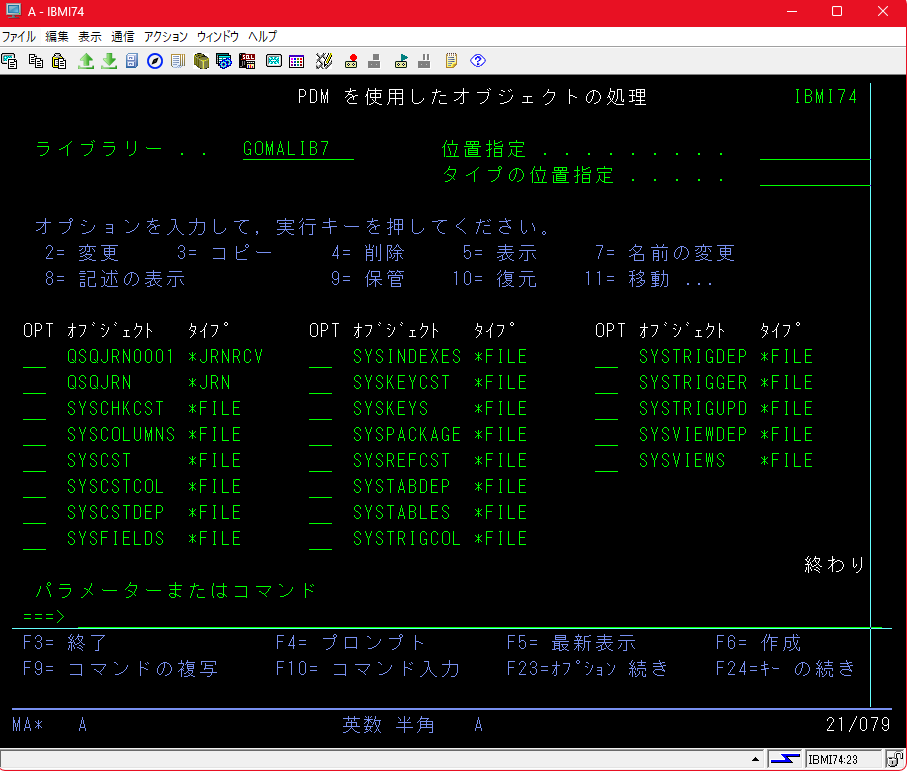Open help with question mark icon

(478, 61)
